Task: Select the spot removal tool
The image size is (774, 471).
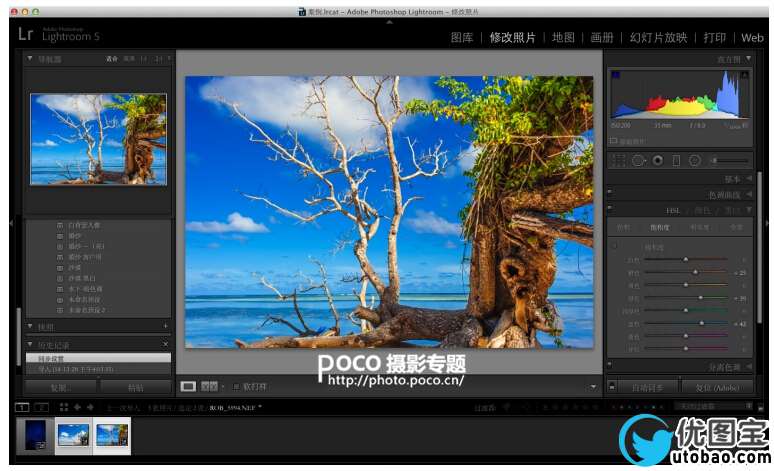Action: click(x=638, y=160)
